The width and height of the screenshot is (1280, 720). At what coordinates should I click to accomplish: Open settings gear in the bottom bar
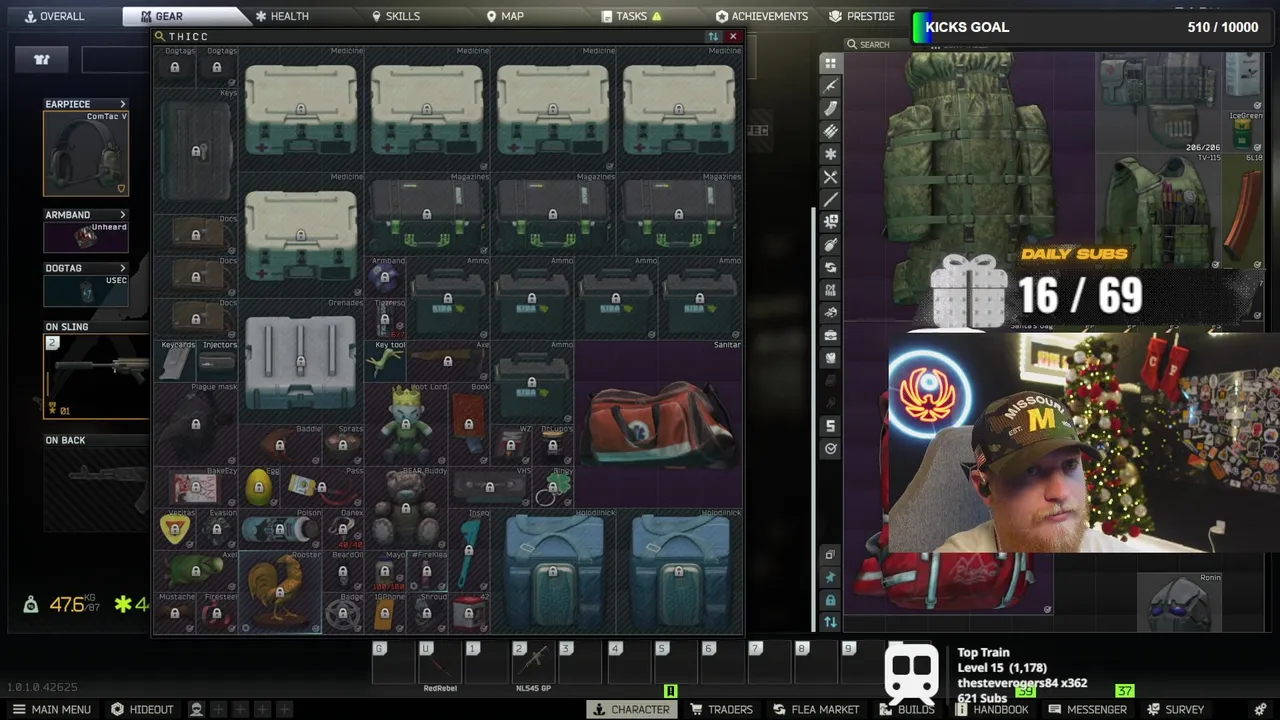1259,709
